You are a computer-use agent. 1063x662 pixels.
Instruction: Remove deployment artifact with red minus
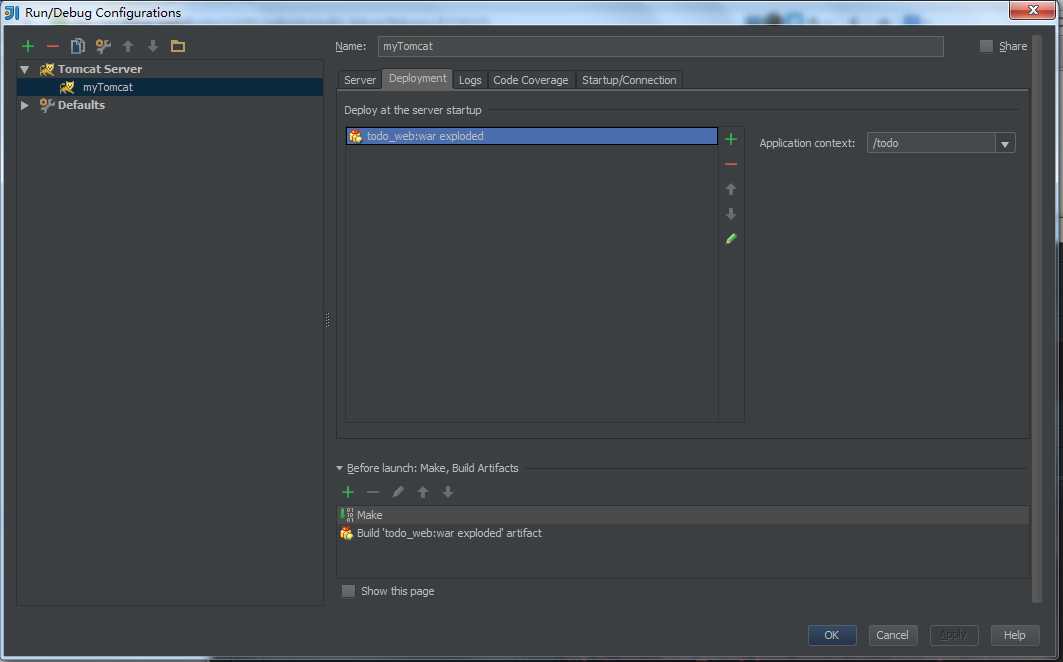pos(731,164)
